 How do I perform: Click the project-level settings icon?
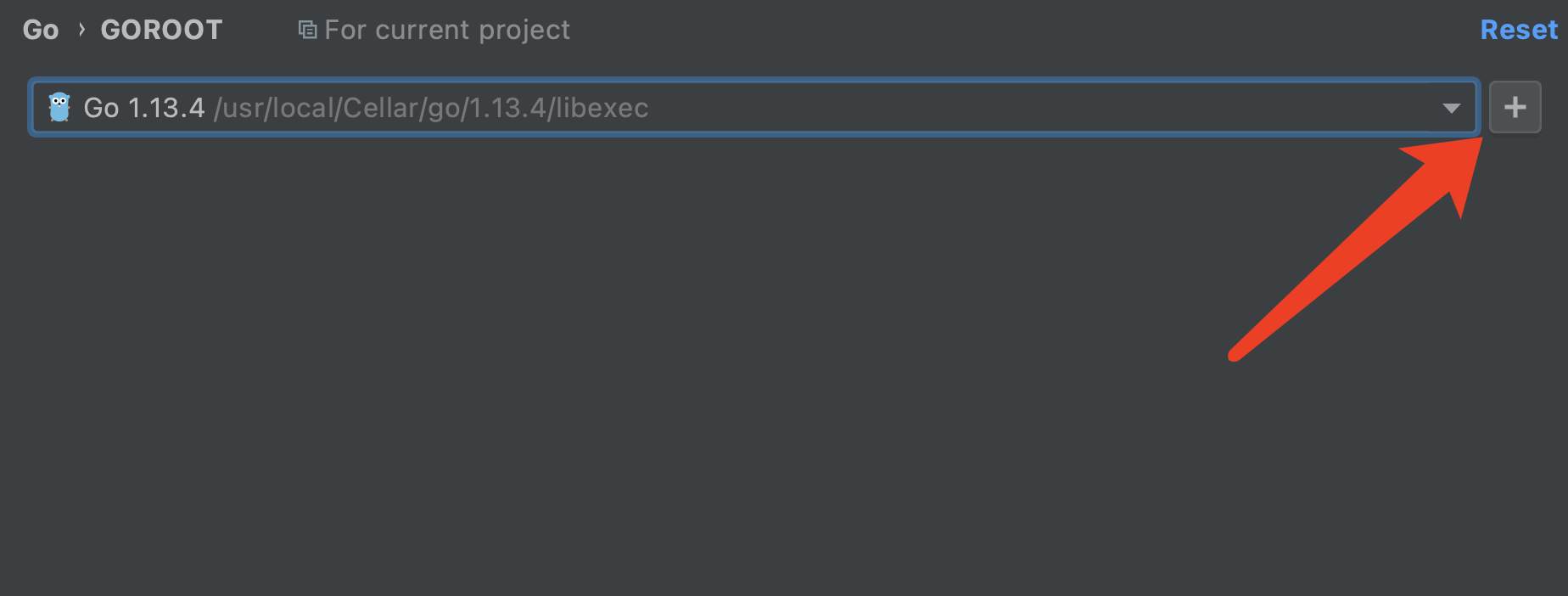click(307, 31)
